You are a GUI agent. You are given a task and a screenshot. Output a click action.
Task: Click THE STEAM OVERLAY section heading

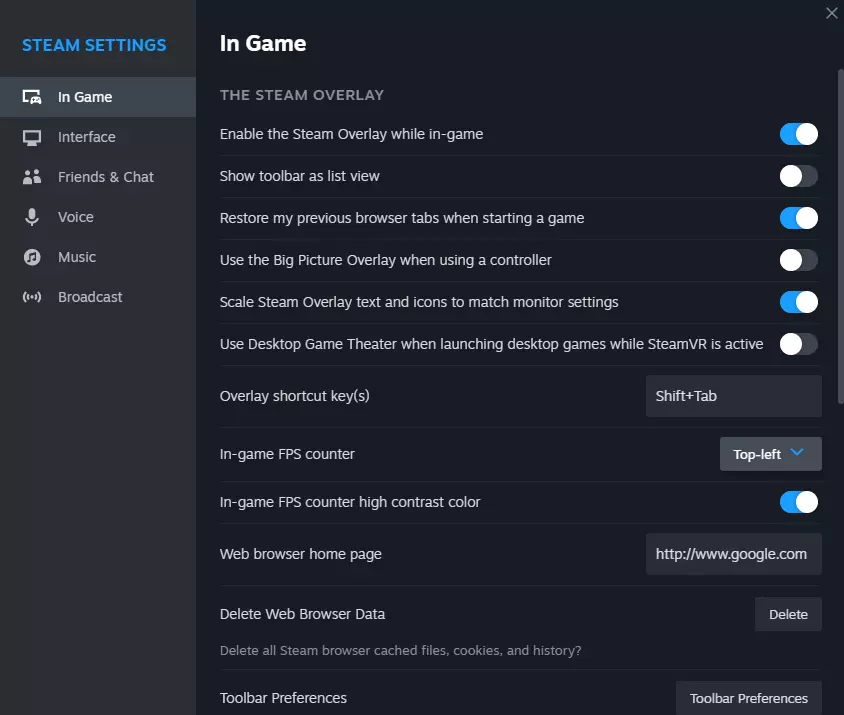click(302, 95)
